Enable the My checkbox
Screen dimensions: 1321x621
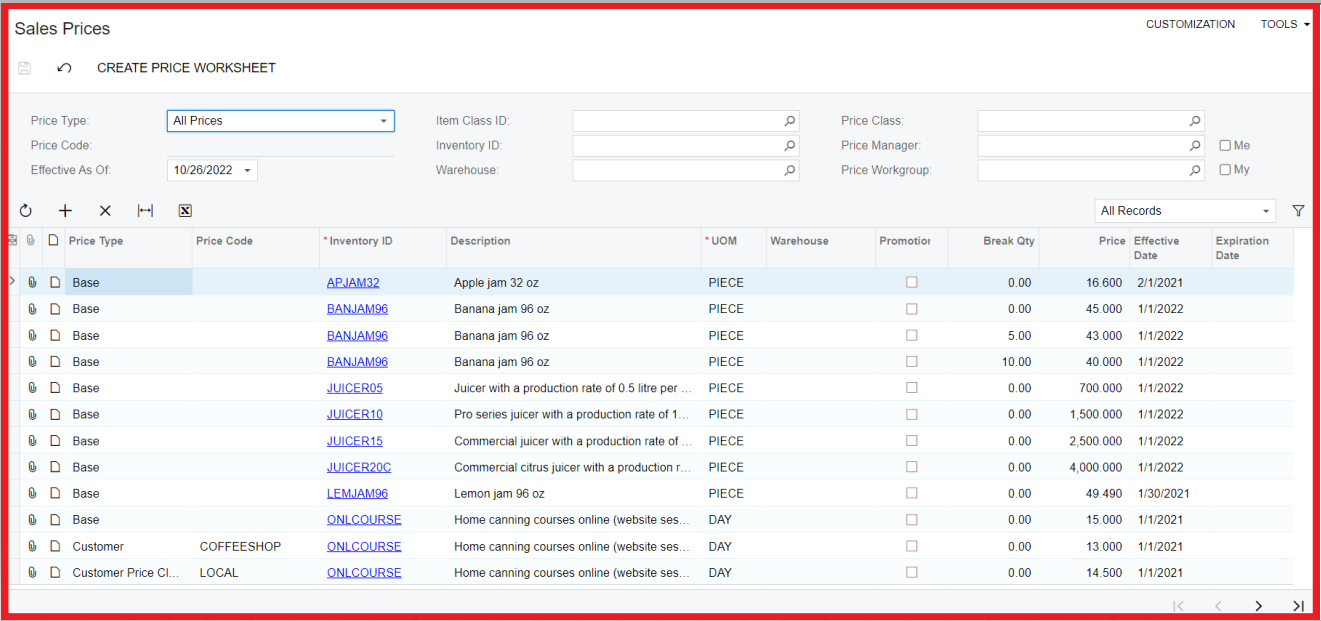click(1225, 169)
